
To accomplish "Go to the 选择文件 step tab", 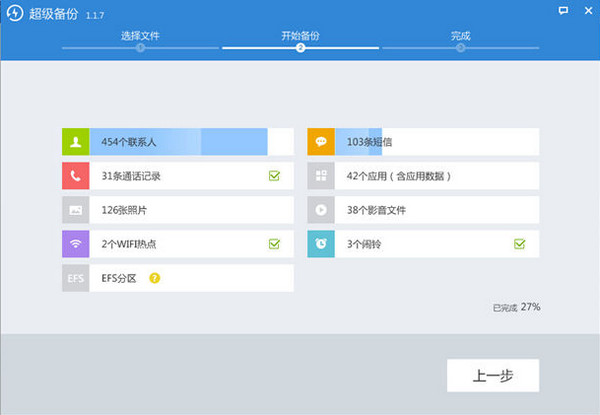I will click(x=140, y=36).
